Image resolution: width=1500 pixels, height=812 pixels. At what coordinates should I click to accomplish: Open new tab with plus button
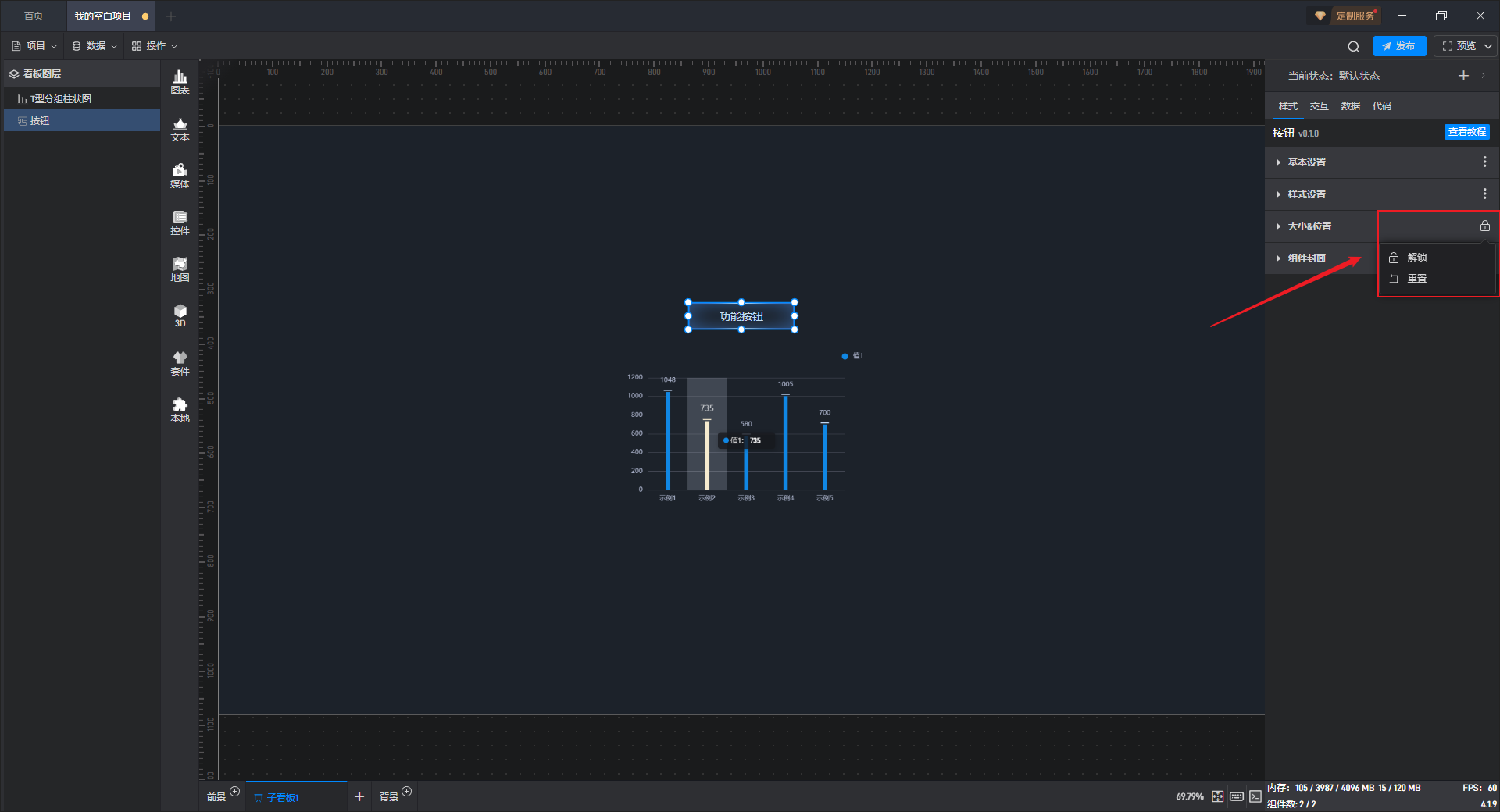pyautogui.click(x=171, y=16)
